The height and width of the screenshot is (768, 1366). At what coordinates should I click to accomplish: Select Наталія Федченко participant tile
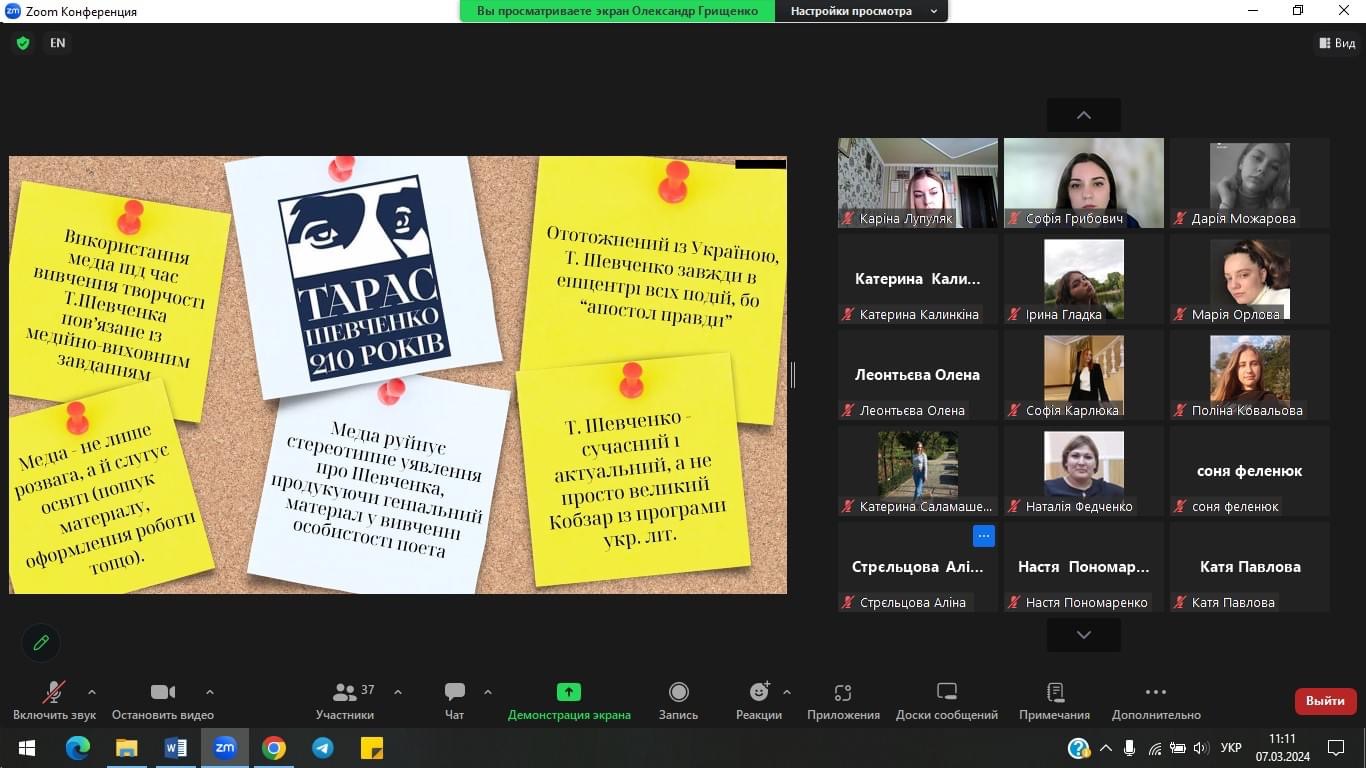pyautogui.click(x=1084, y=471)
